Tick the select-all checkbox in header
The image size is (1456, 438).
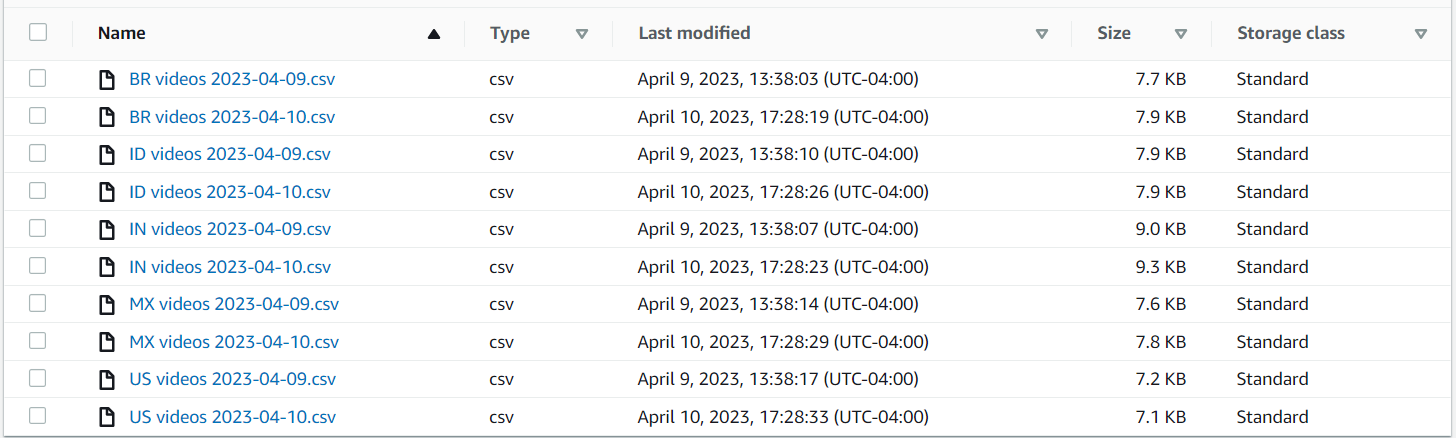(38, 33)
